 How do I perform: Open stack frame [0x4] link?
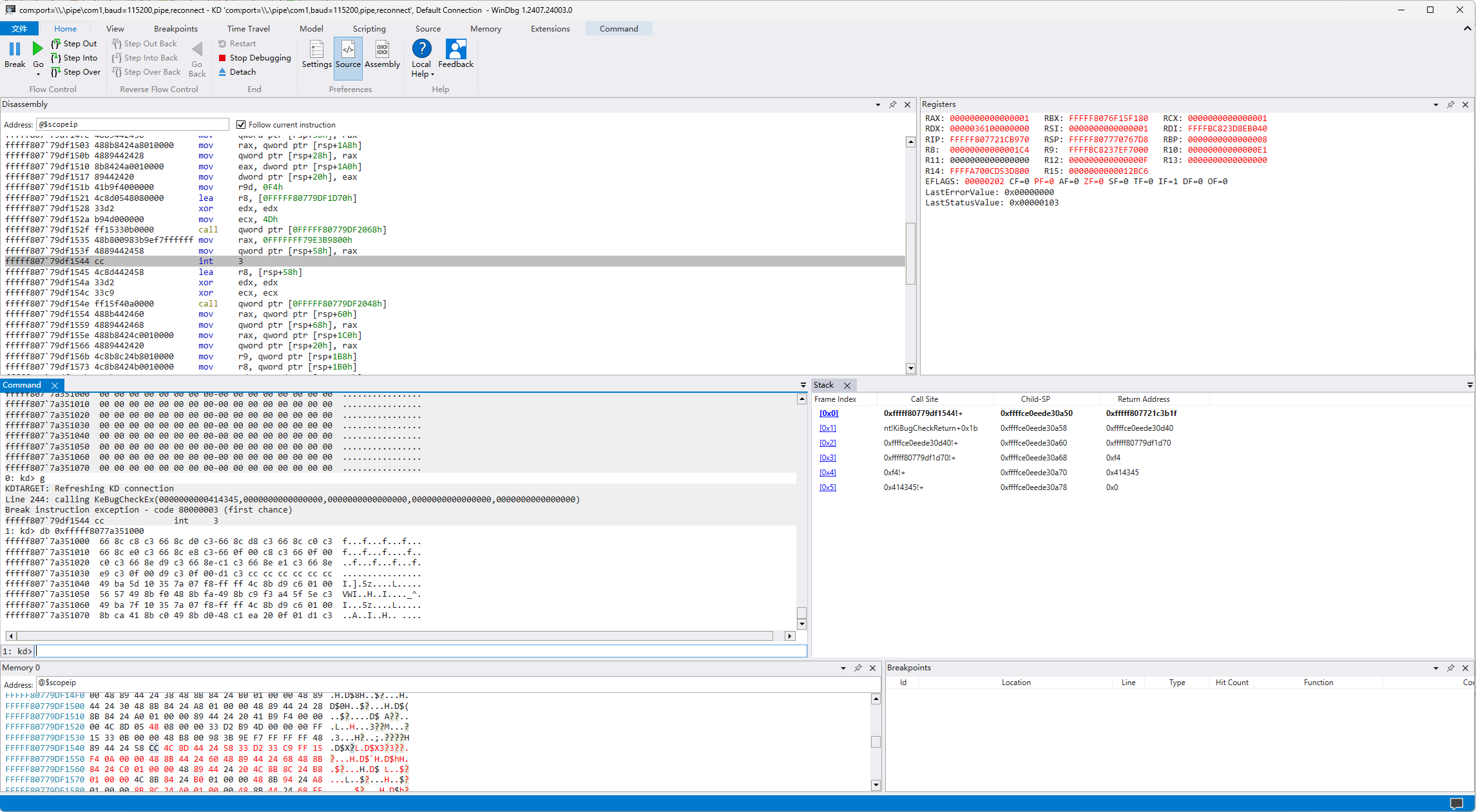[828, 473]
